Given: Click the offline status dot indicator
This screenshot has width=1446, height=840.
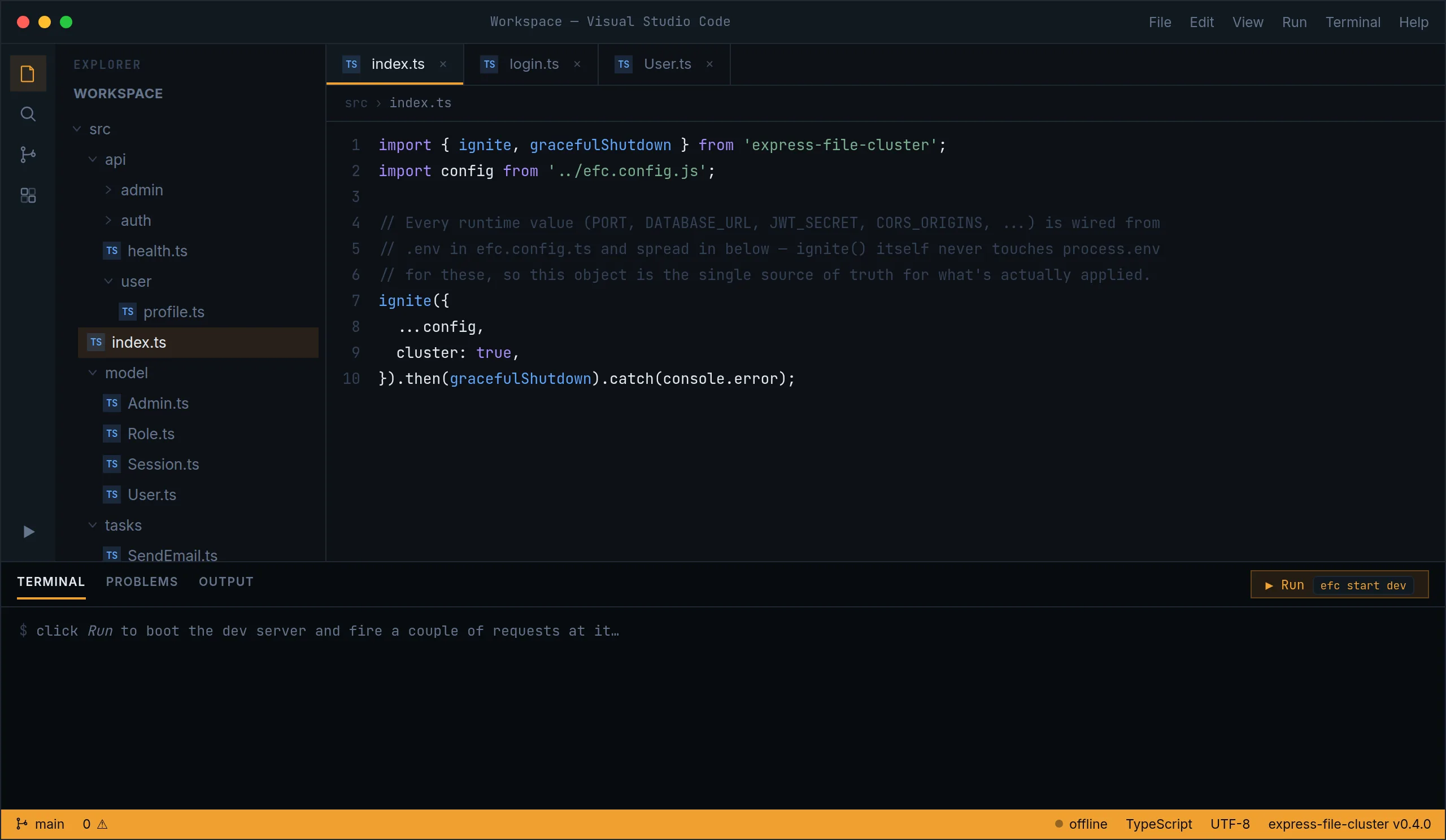Looking at the screenshot, I should coord(1059,824).
